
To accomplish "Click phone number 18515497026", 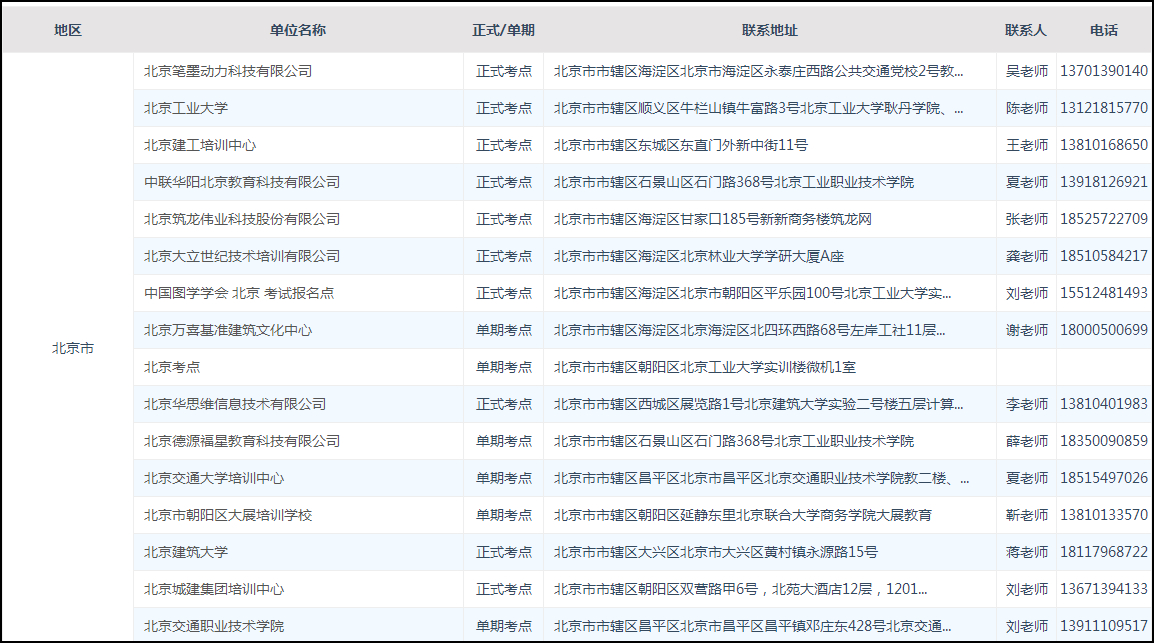I will tap(1104, 478).
